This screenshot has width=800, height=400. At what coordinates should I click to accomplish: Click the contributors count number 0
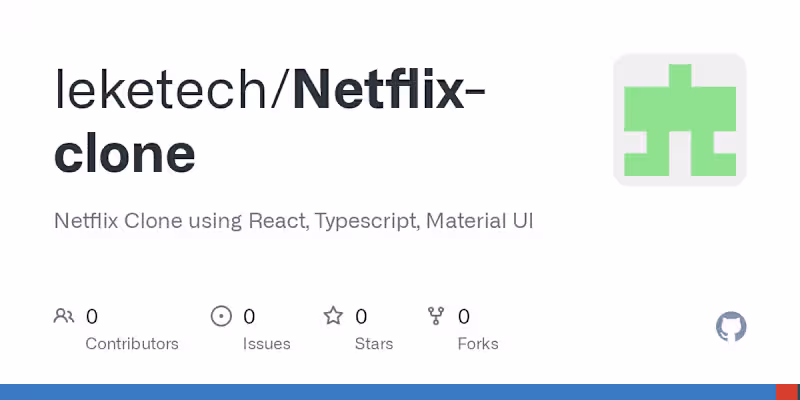pyautogui.click(x=92, y=317)
